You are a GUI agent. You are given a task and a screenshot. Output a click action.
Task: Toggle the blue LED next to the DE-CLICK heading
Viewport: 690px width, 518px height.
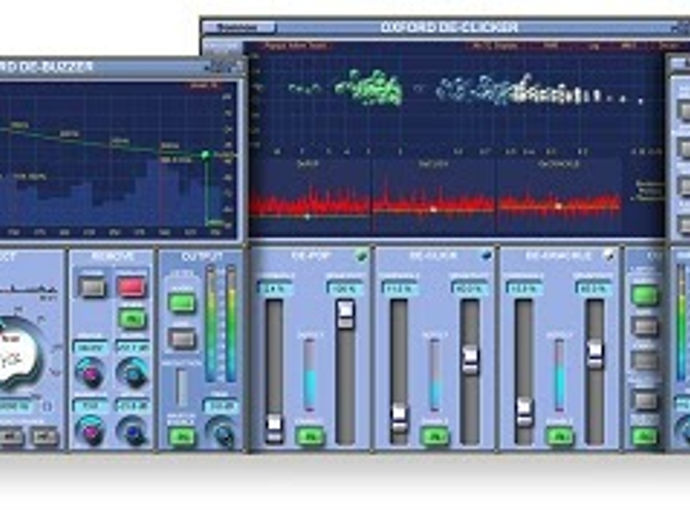tap(486, 255)
